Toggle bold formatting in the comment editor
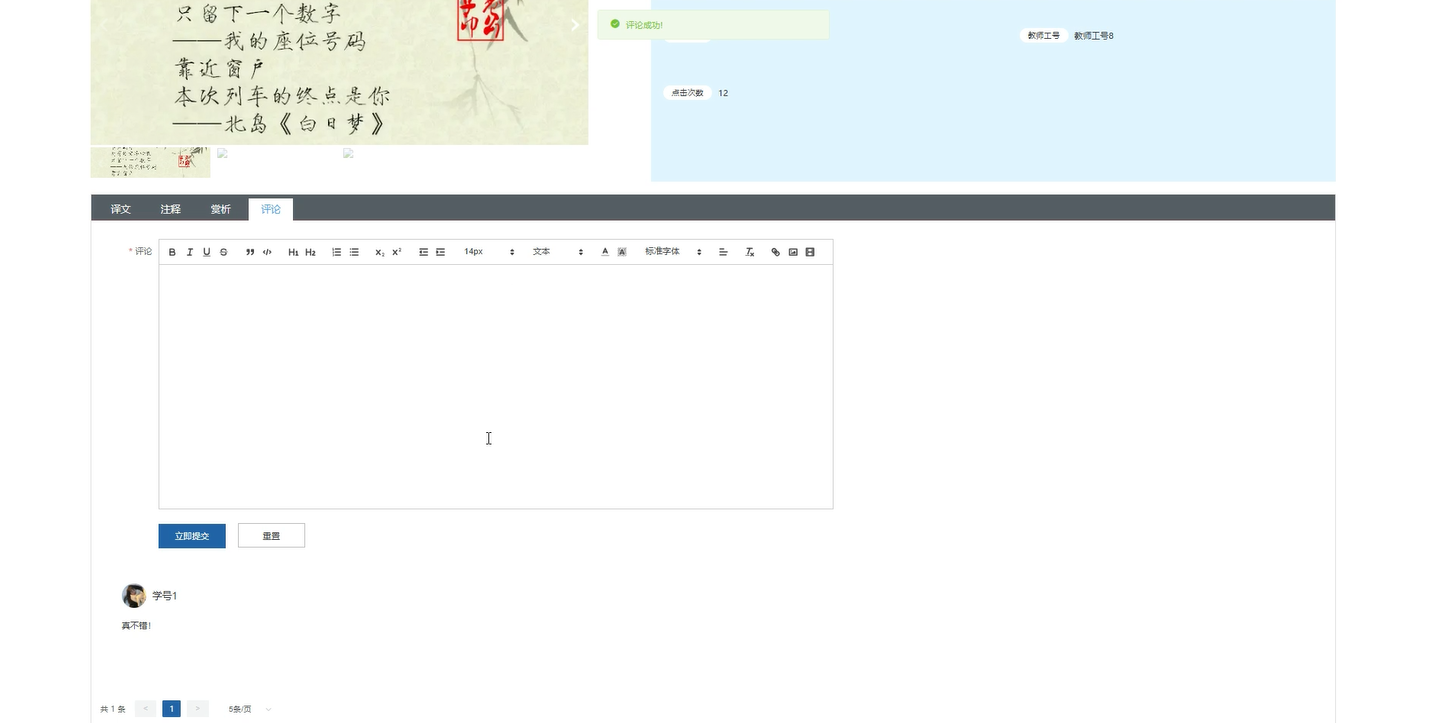The image size is (1431, 723). (172, 251)
